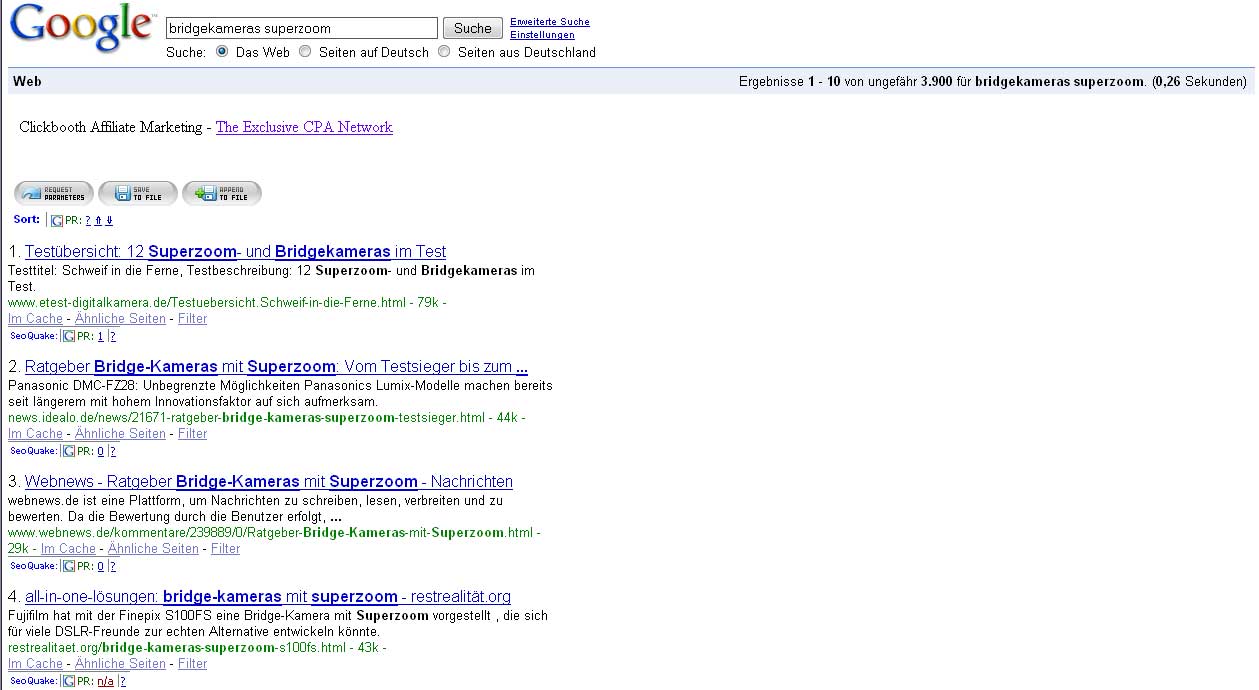1259x690 pixels.
Task: Open 'The Exclusive CPA Network' ad link
Action: (304, 127)
